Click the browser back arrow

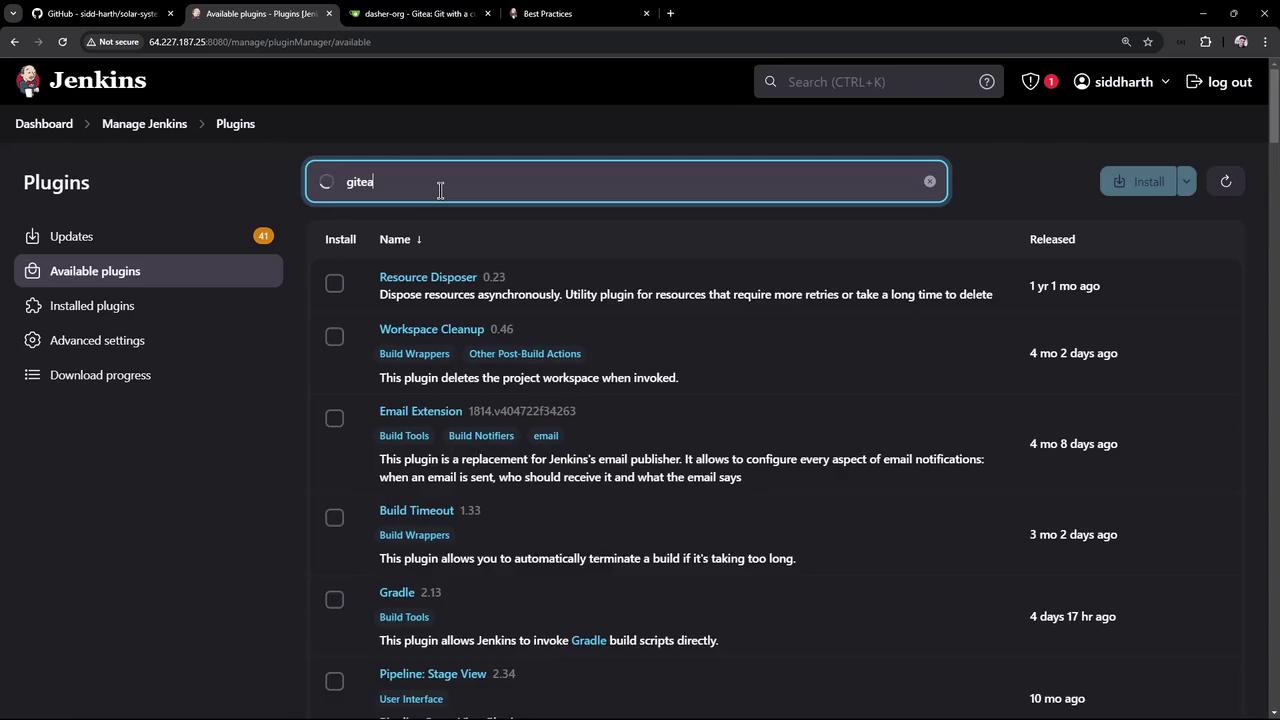[14, 42]
